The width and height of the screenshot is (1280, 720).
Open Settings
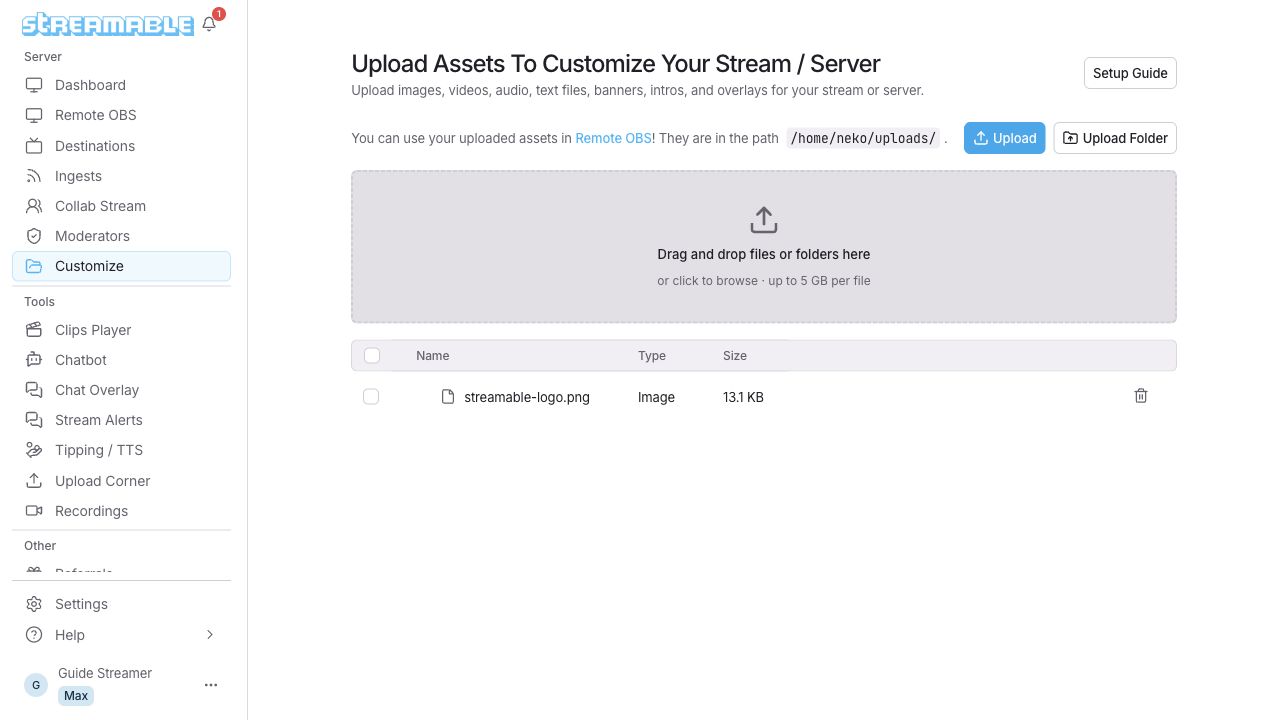point(122,604)
